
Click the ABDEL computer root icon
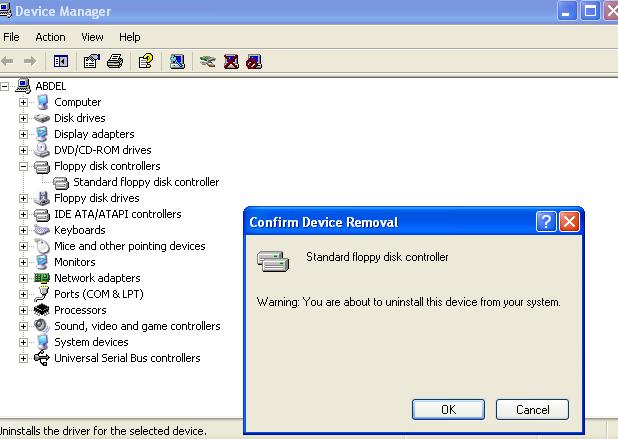click(23, 86)
